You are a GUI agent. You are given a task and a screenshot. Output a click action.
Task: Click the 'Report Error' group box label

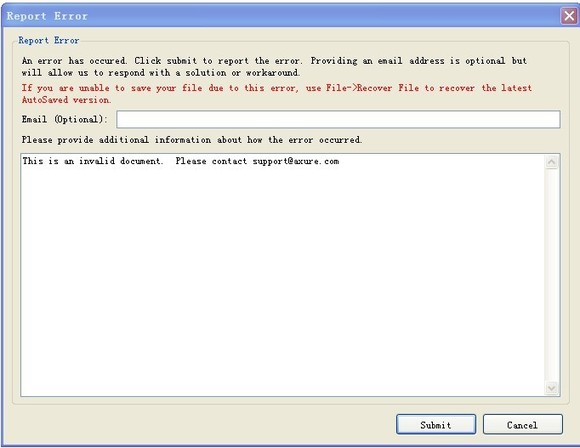[x=48, y=40]
